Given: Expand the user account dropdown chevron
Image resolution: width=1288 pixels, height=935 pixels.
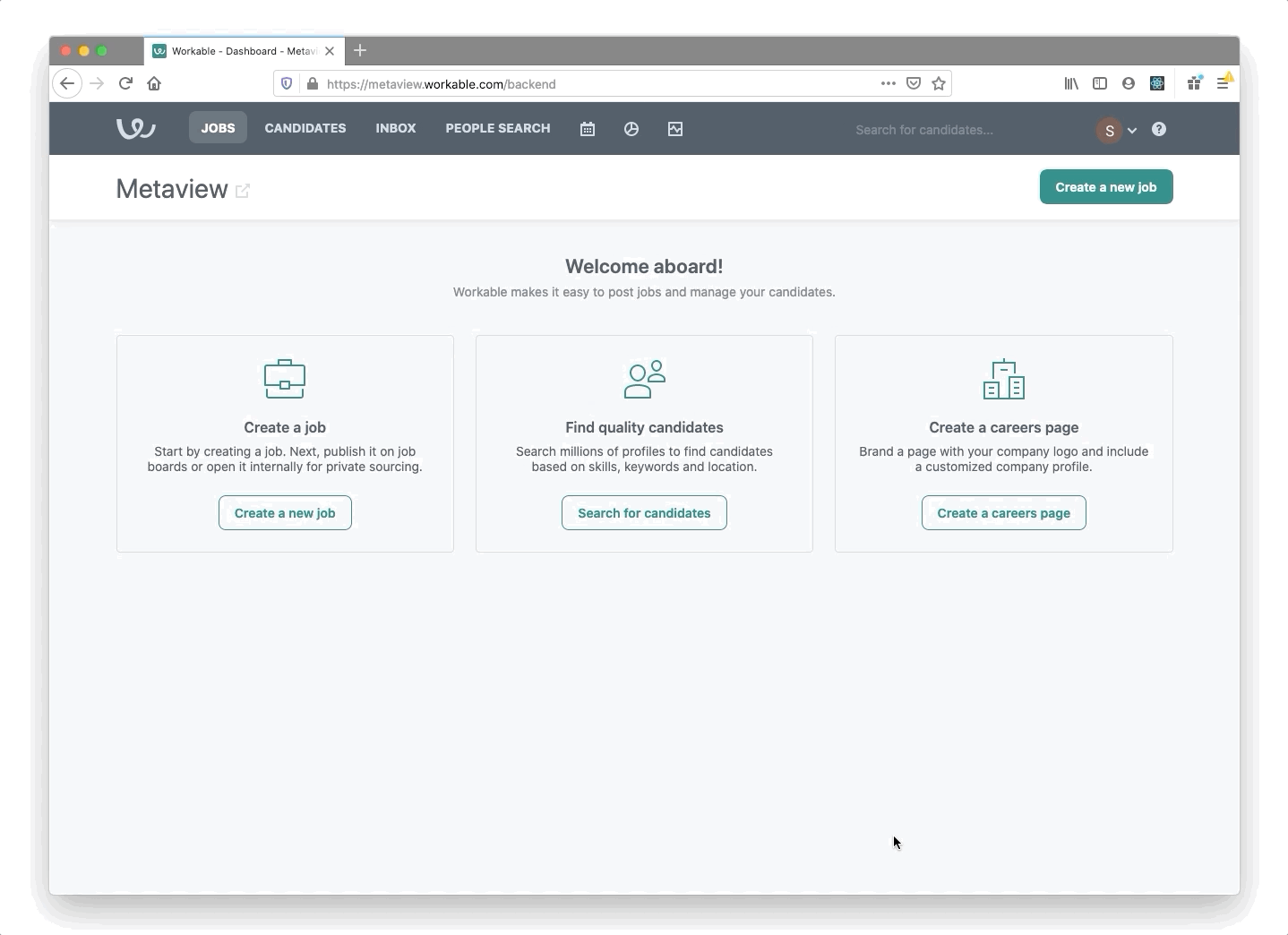Looking at the screenshot, I should coord(1132,130).
